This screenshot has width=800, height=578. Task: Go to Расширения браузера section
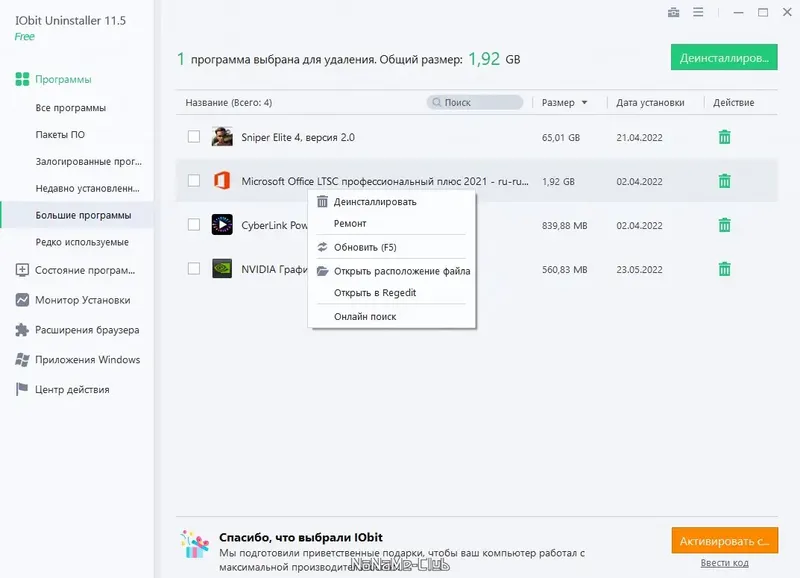pos(86,330)
